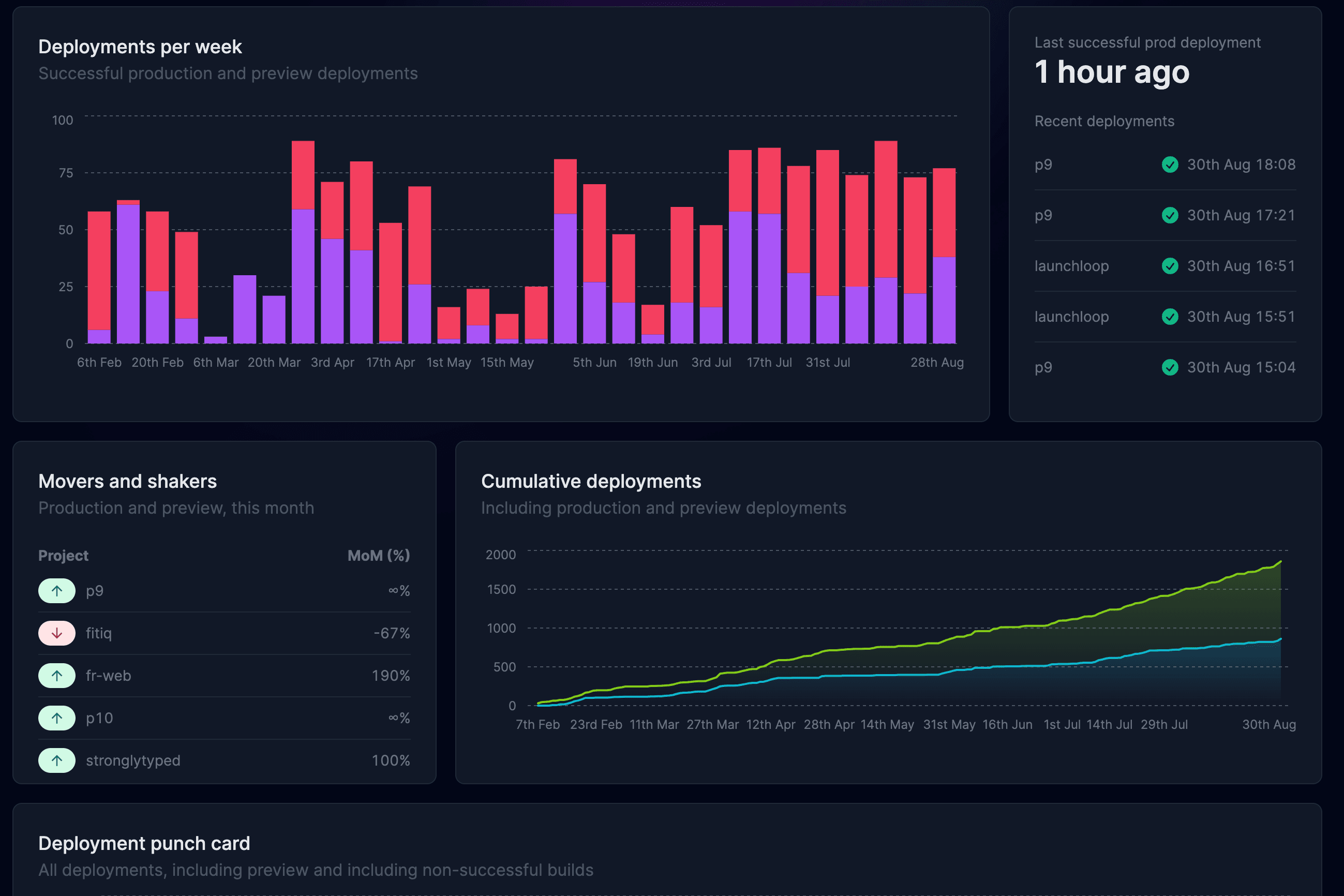Click the 28th Aug bar in chart

click(x=944, y=257)
